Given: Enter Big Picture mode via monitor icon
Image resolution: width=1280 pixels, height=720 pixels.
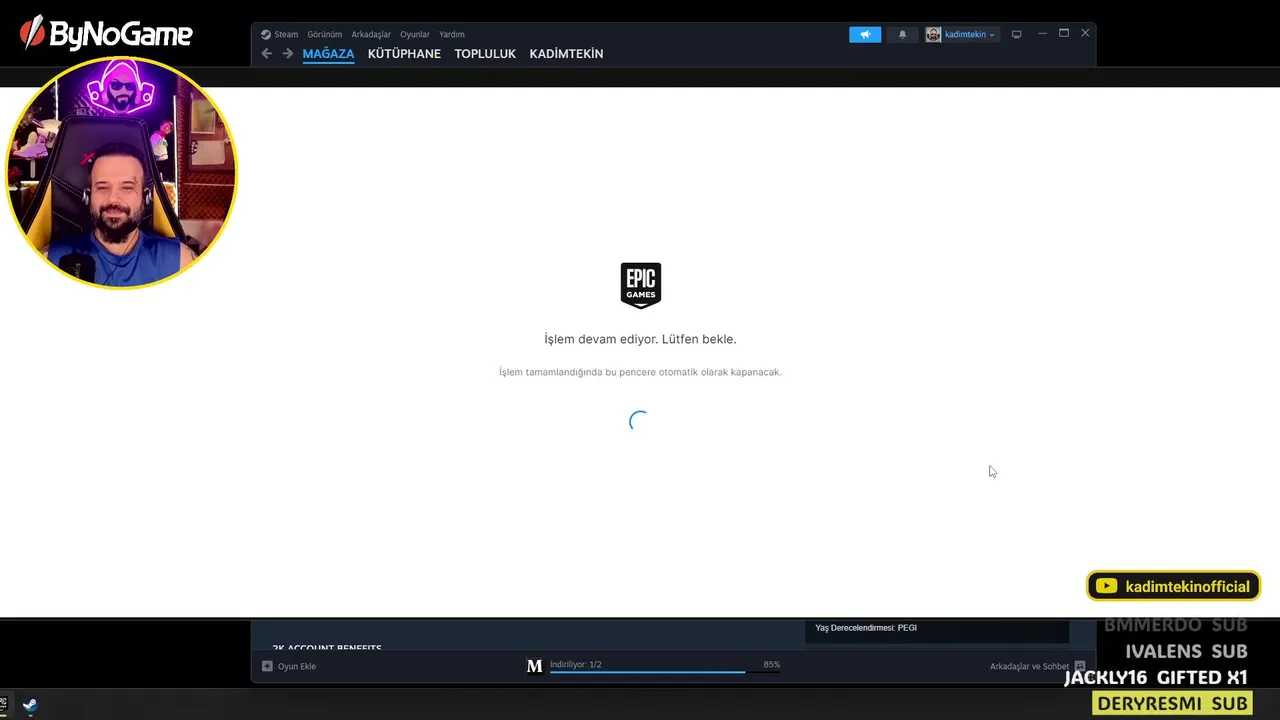Looking at the screenshot, I should pyautogui.click(x=1016, y=34).
